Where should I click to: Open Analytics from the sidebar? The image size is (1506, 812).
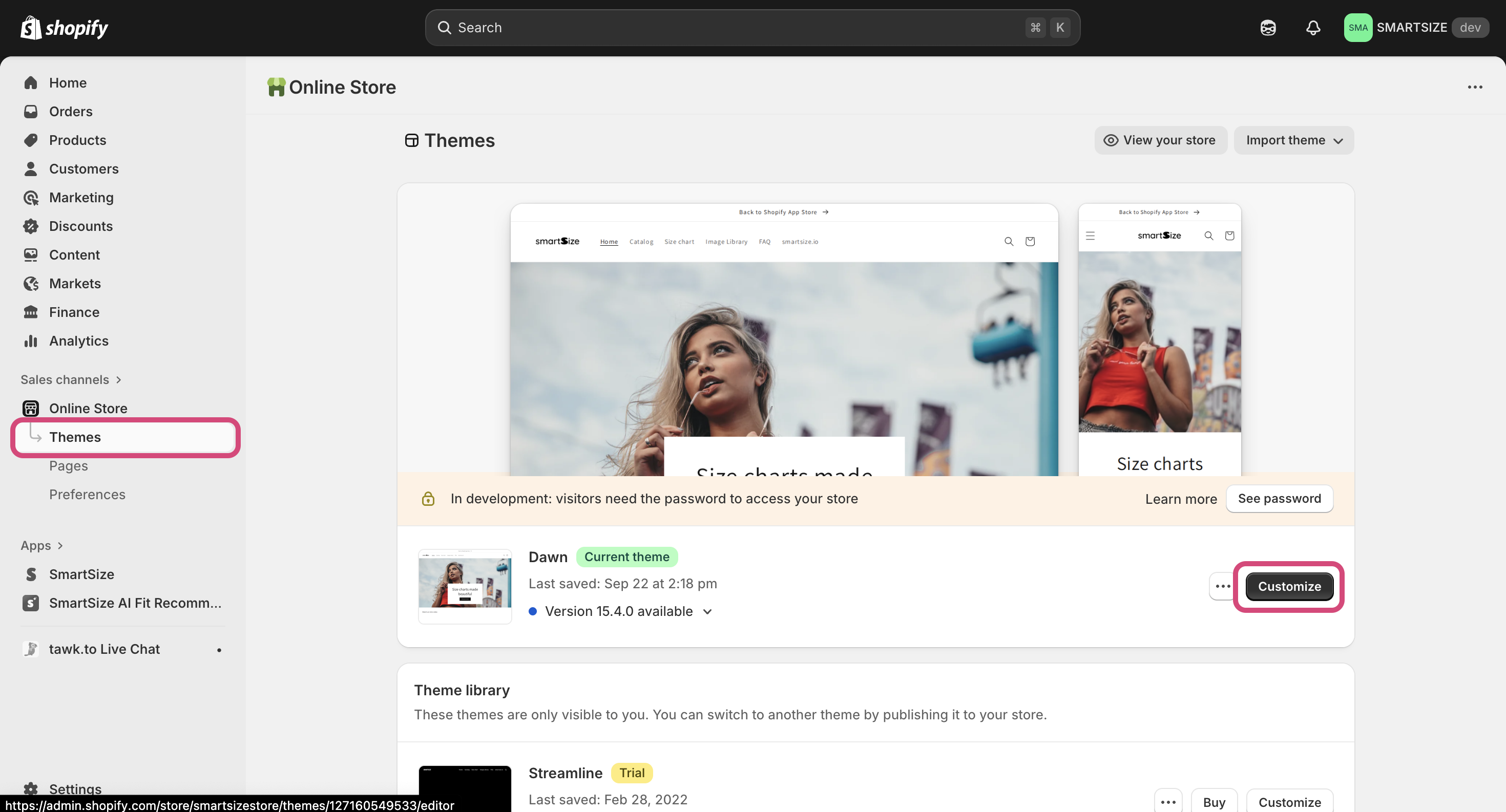(78, 340)
